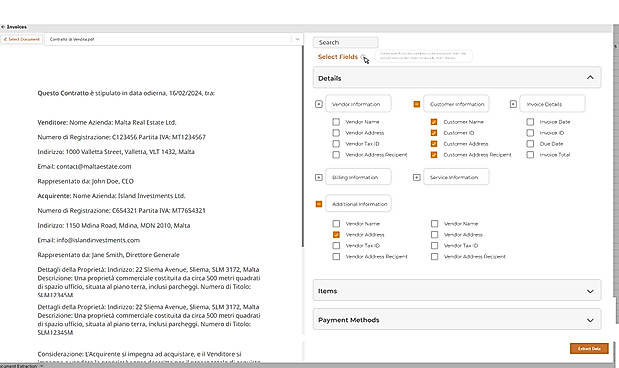Check Vendor Tax ID under Vendor Information
This screenshot has width=619, height=368.
336,144
